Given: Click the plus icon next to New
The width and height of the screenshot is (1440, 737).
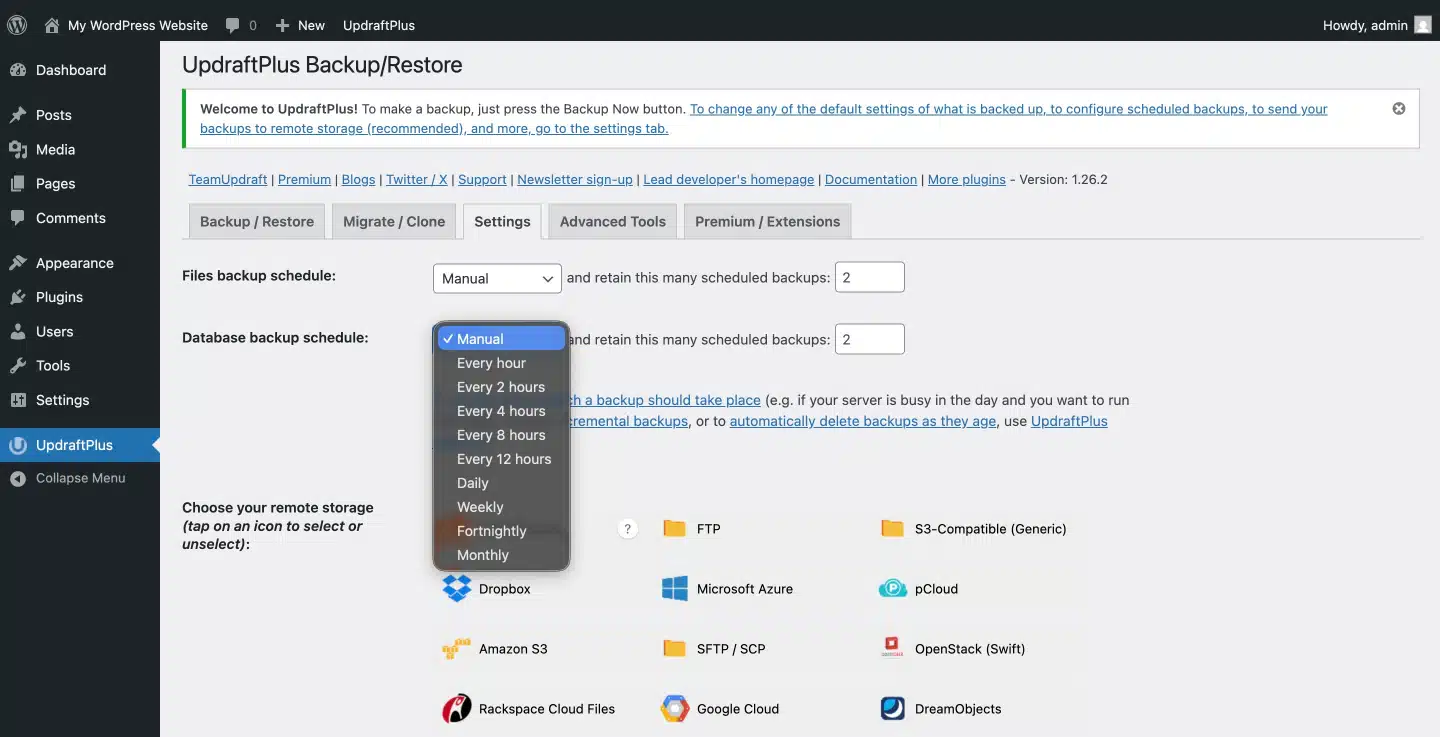Looking at the screenshot, I should click(283, 25).
